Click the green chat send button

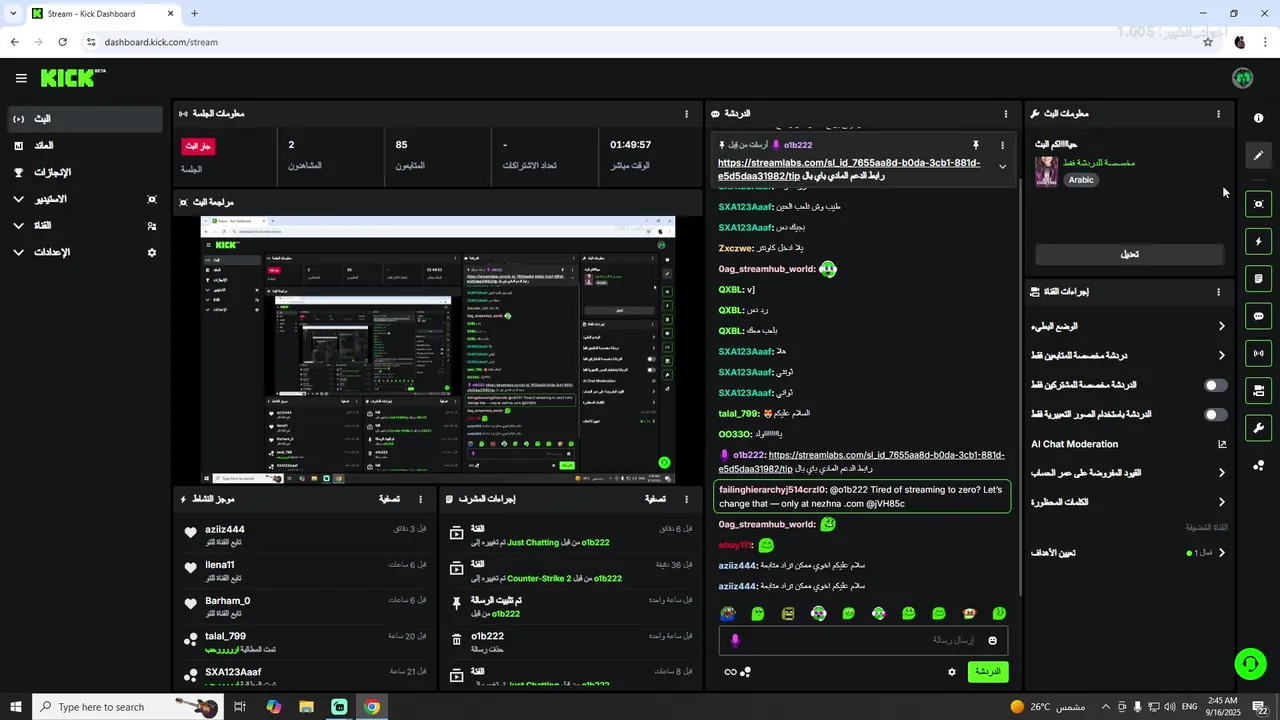pos(988,672)
